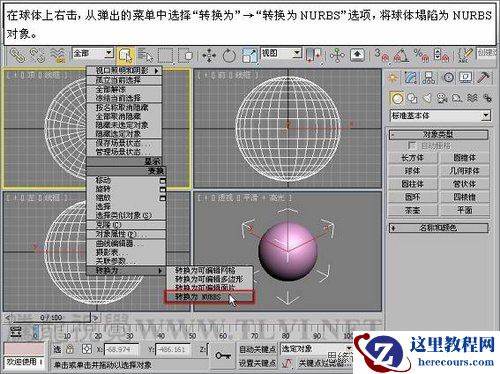
Task: Choose 转换为可编辑网格 from the submenu
Action: coord(209,270)
